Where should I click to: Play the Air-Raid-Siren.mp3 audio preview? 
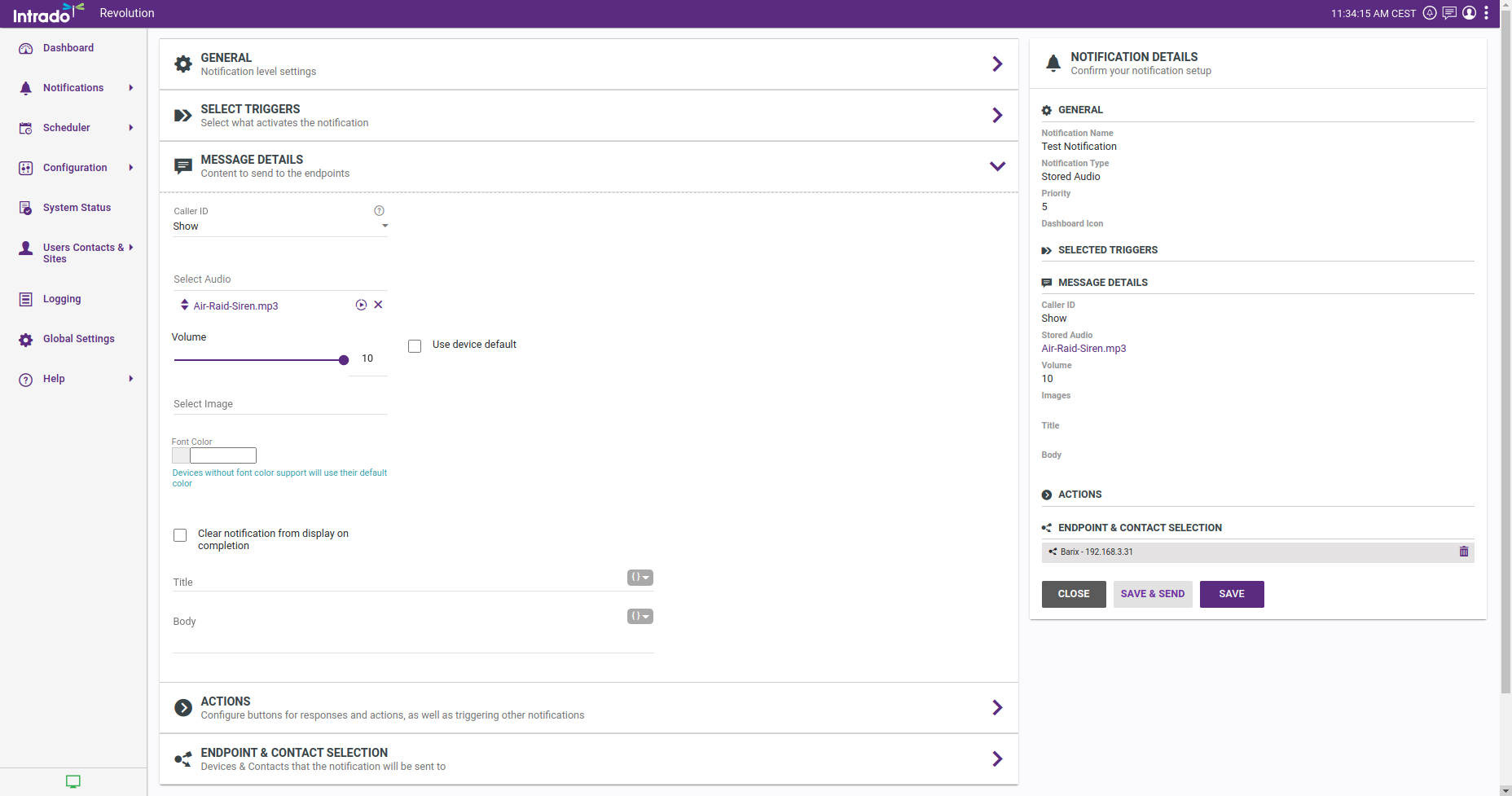coord(361,305)
